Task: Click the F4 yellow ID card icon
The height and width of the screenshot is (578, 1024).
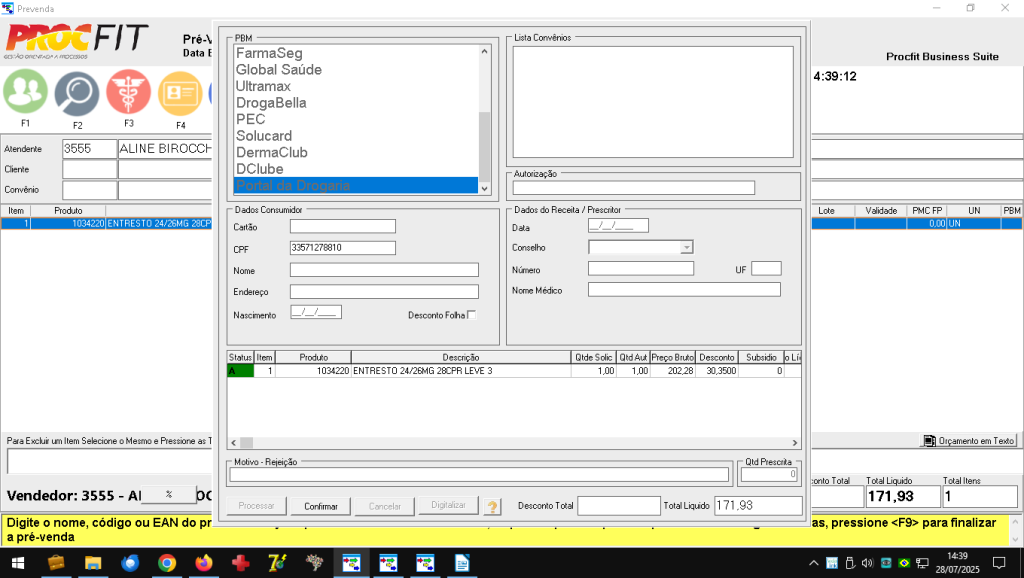Action: point(180,94)
